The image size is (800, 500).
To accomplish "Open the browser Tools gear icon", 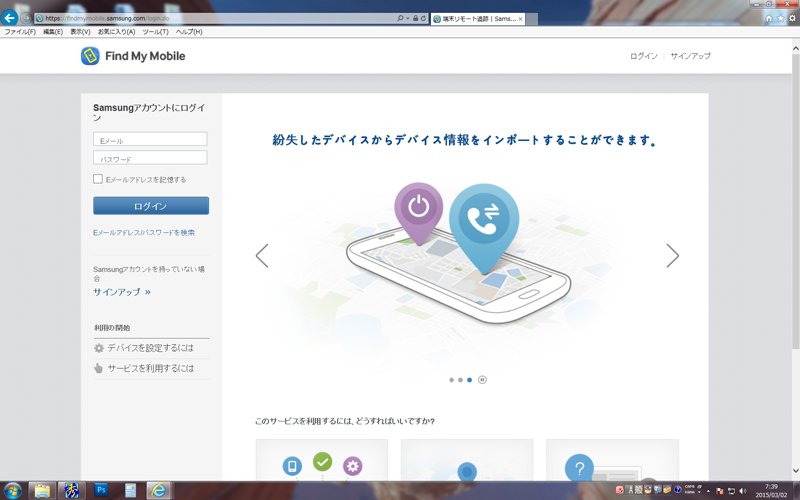I will [792, 18].
